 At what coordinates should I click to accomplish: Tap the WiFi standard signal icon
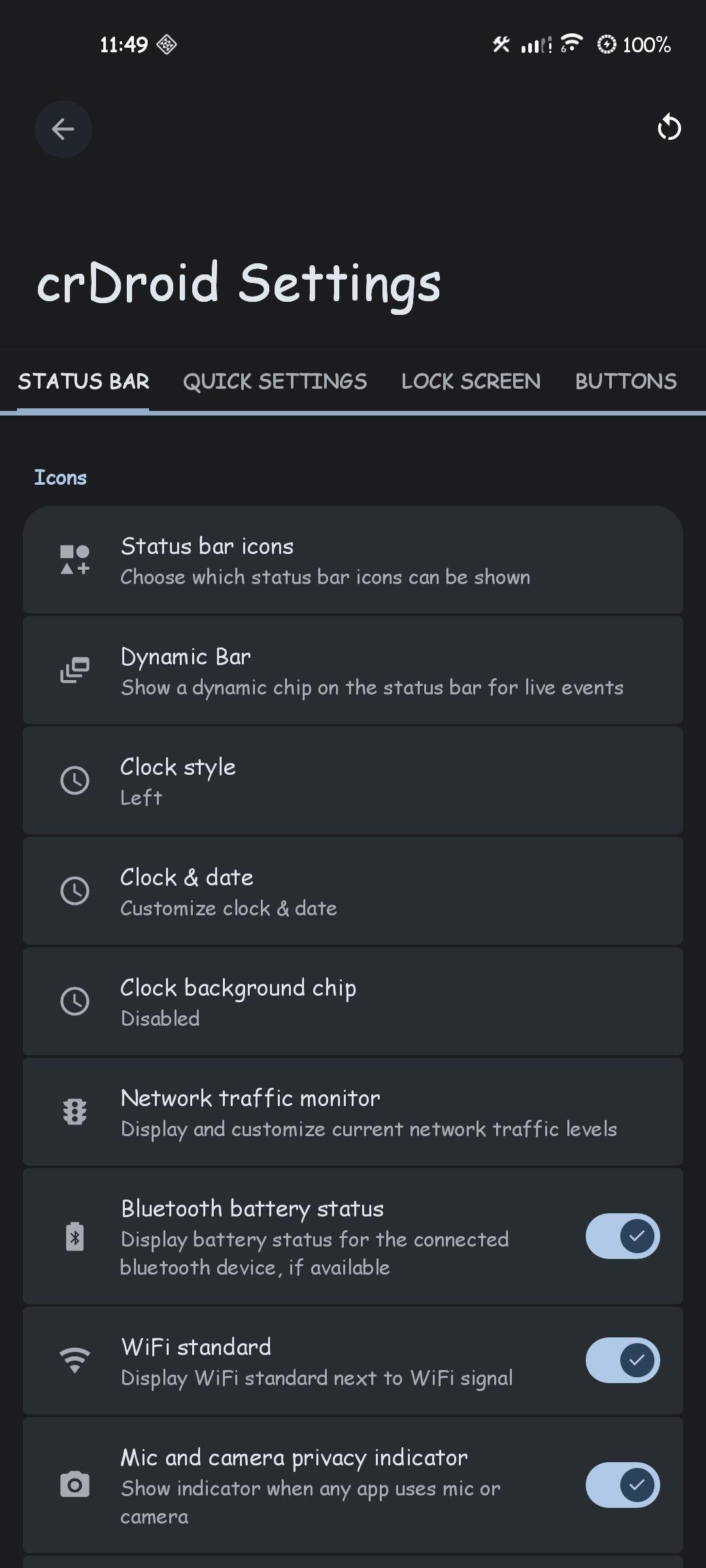click(x=75, y=1360)
